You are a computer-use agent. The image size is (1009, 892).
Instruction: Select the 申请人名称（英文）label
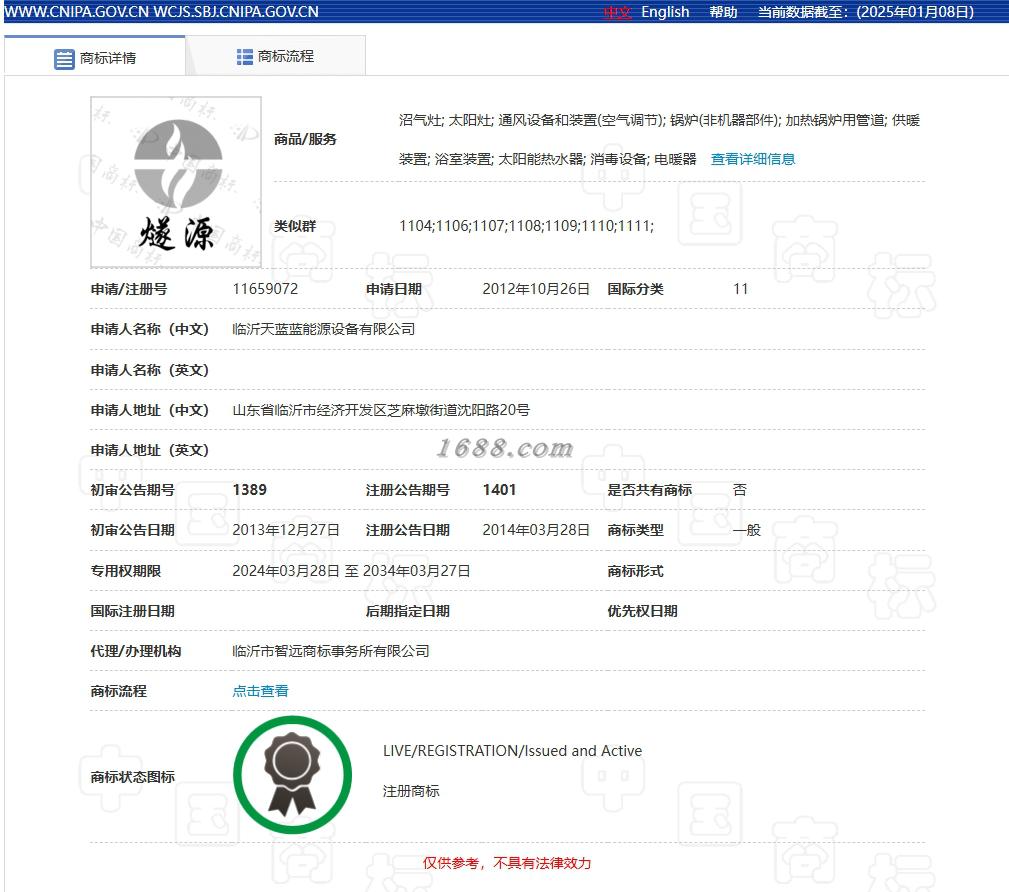pos(150,370)
